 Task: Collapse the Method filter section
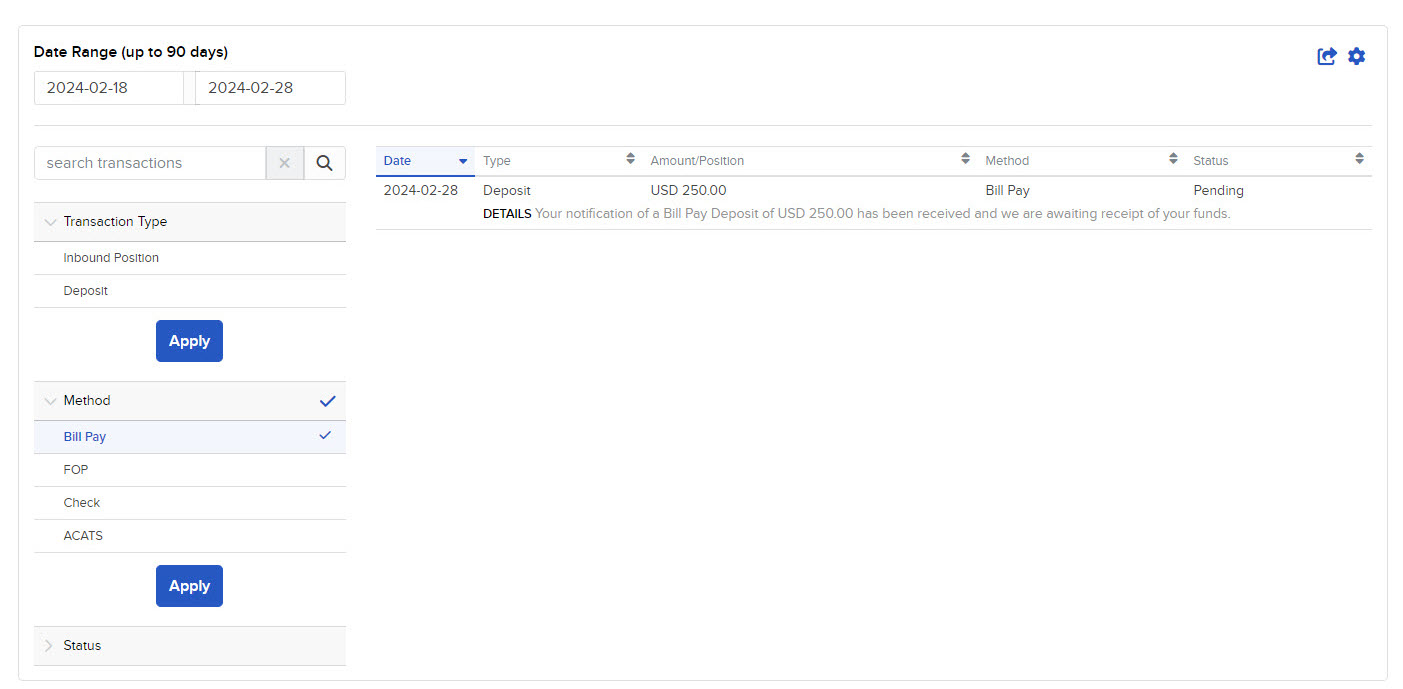point(50,400)
